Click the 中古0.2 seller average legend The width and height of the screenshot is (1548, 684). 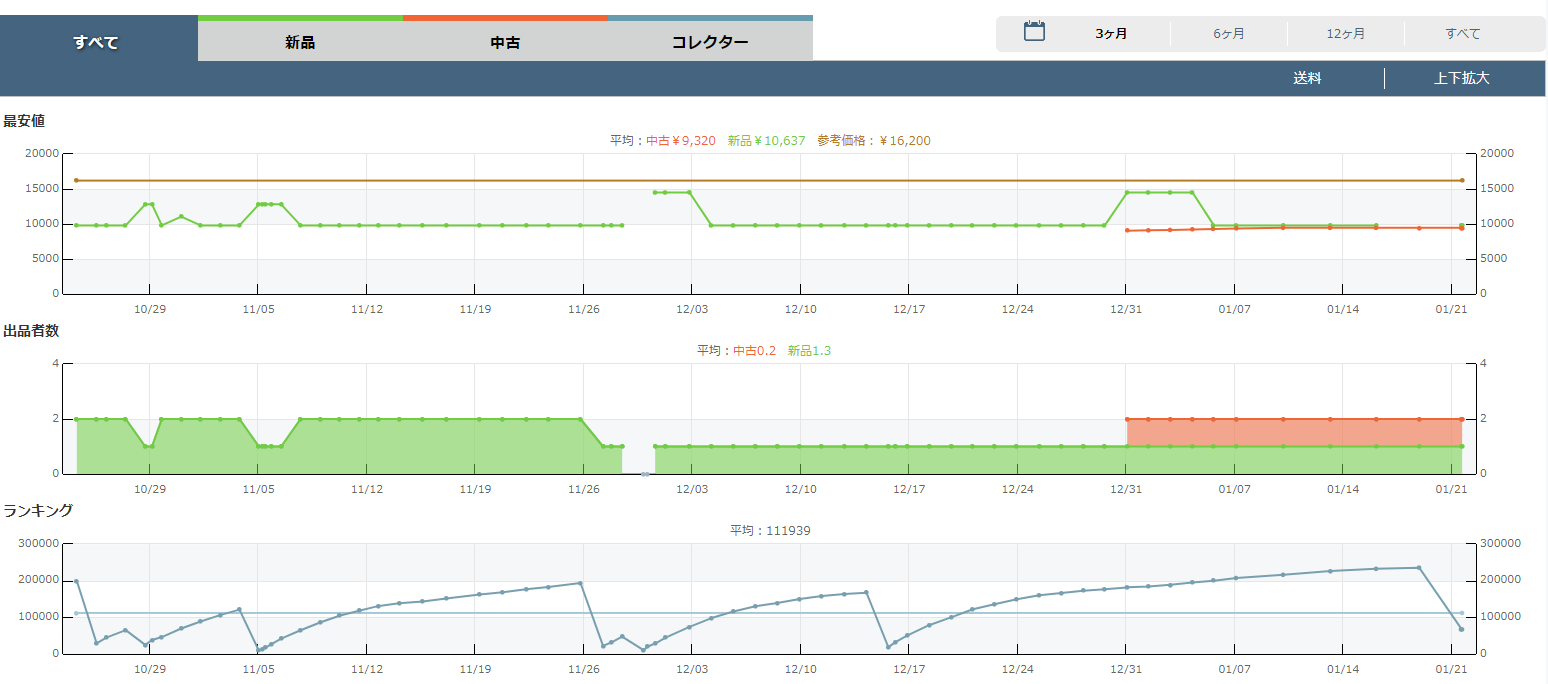click(755, 351)
